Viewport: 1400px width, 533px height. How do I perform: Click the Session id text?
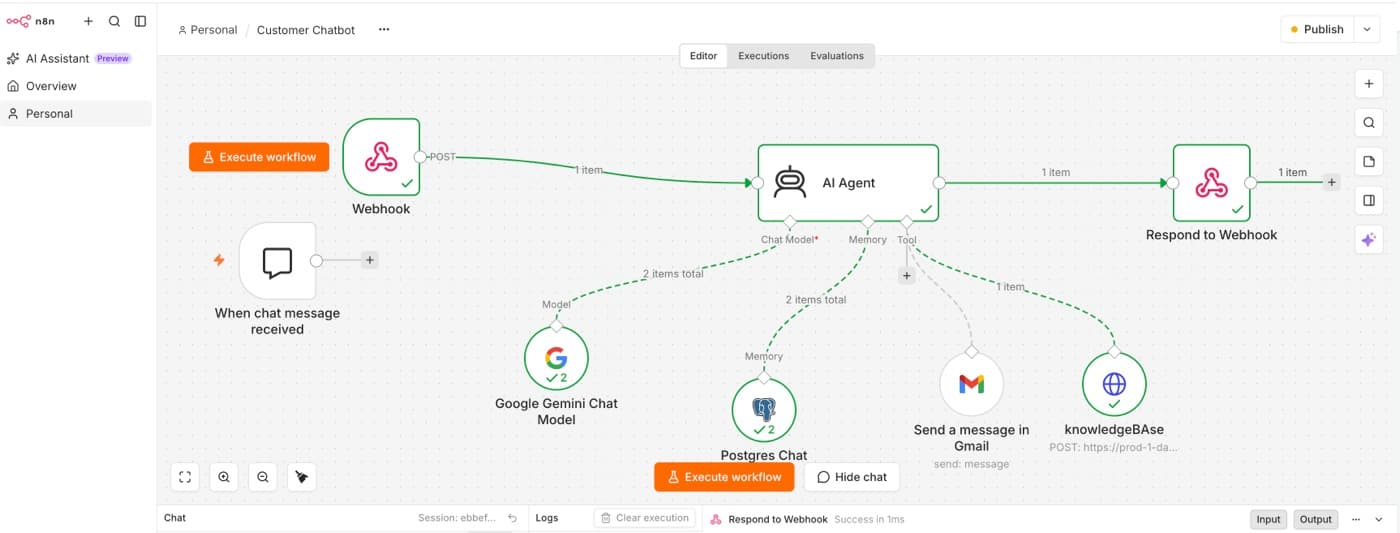coord(457,518)
